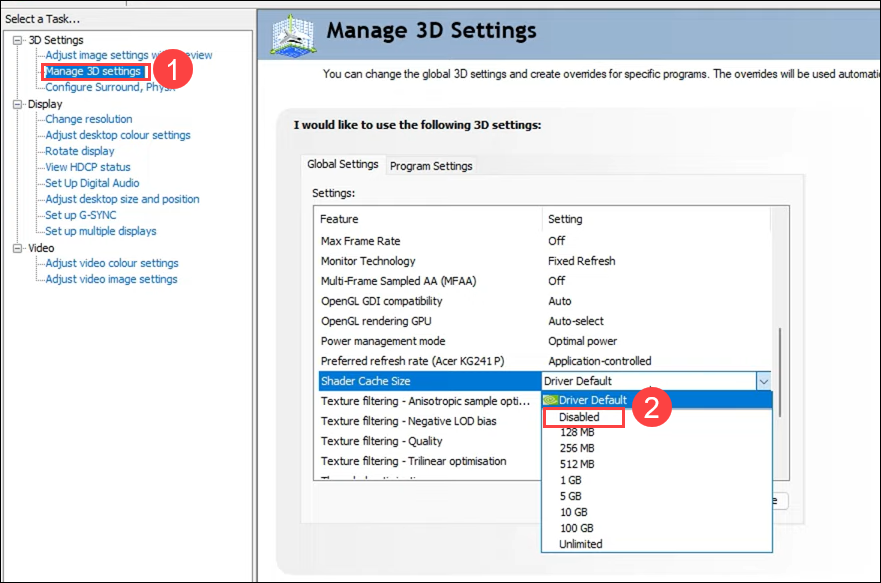
Task: Choose 5 GB shader cache size
Action: coord(571,497)
